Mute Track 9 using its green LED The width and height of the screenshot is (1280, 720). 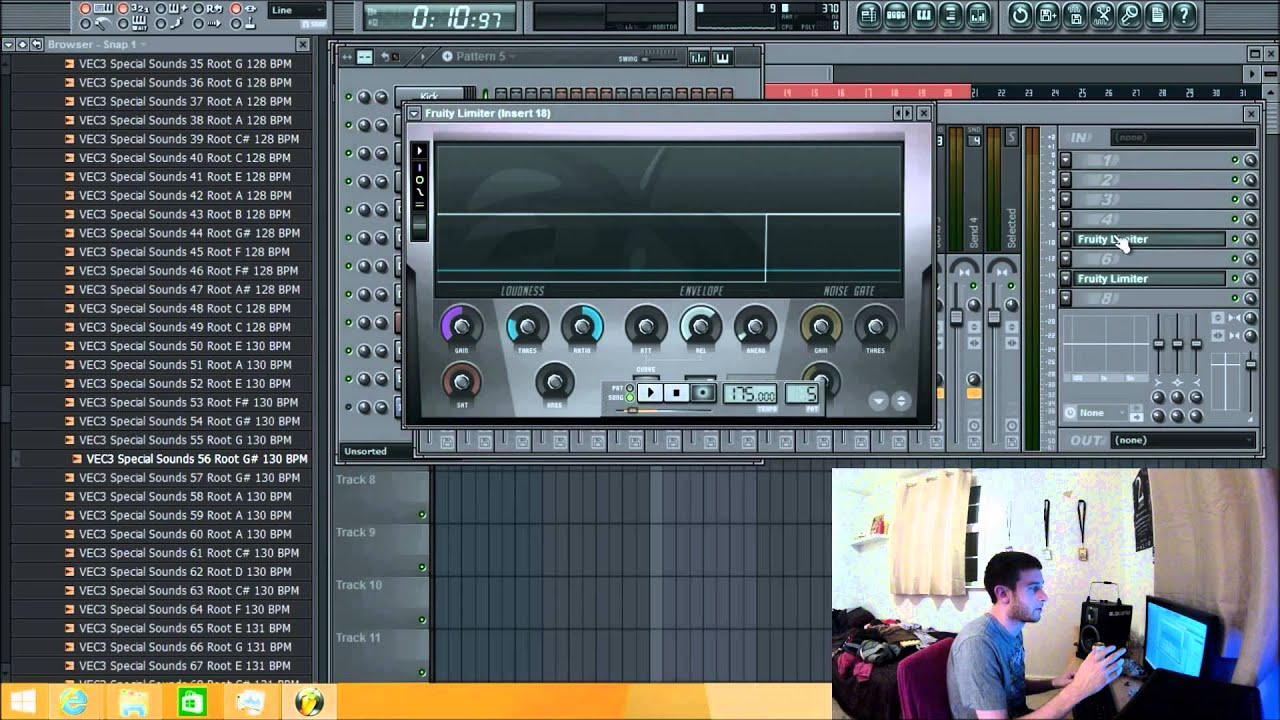click(422, 568)
